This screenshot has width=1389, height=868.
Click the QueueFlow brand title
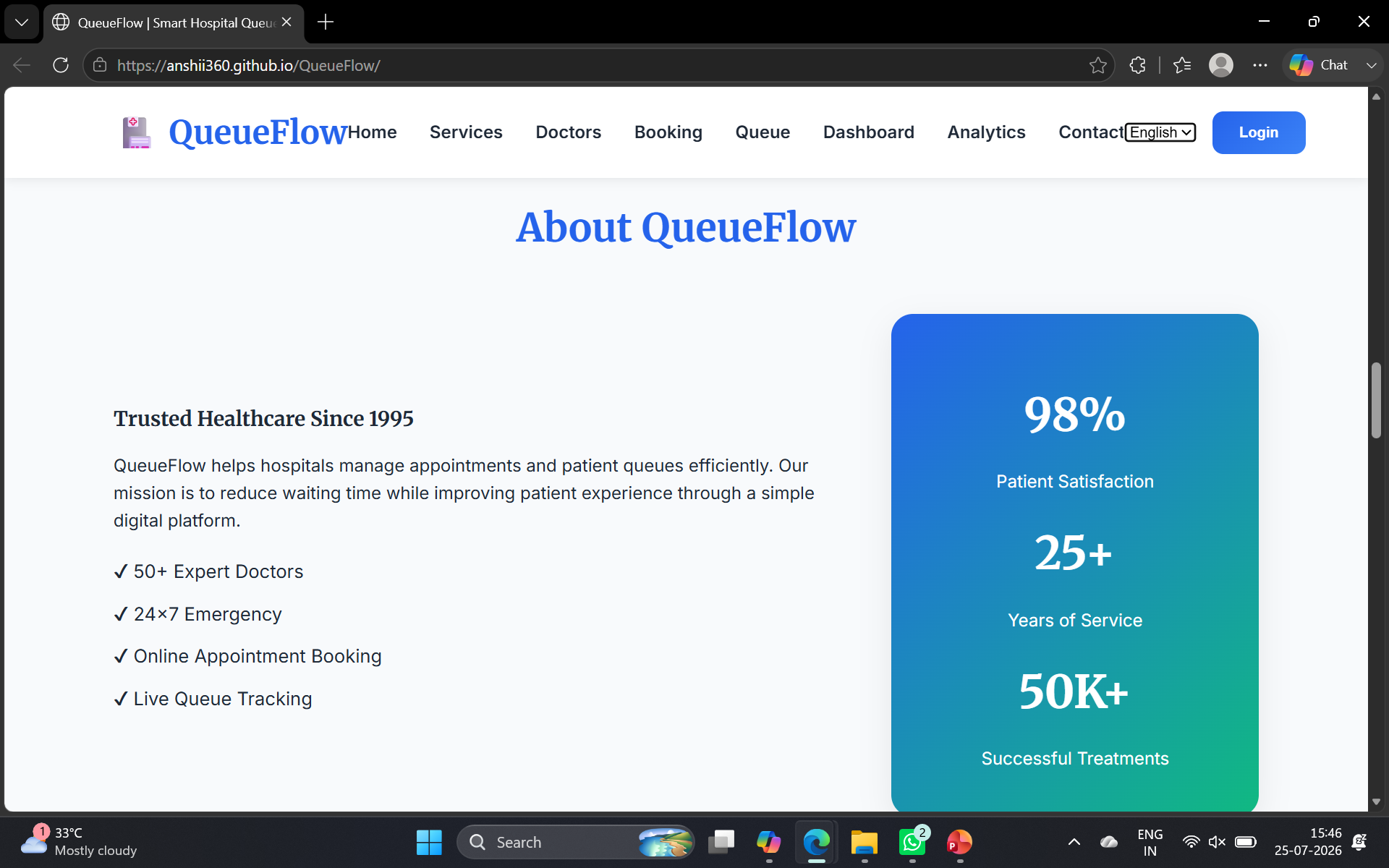pos(258,132)
